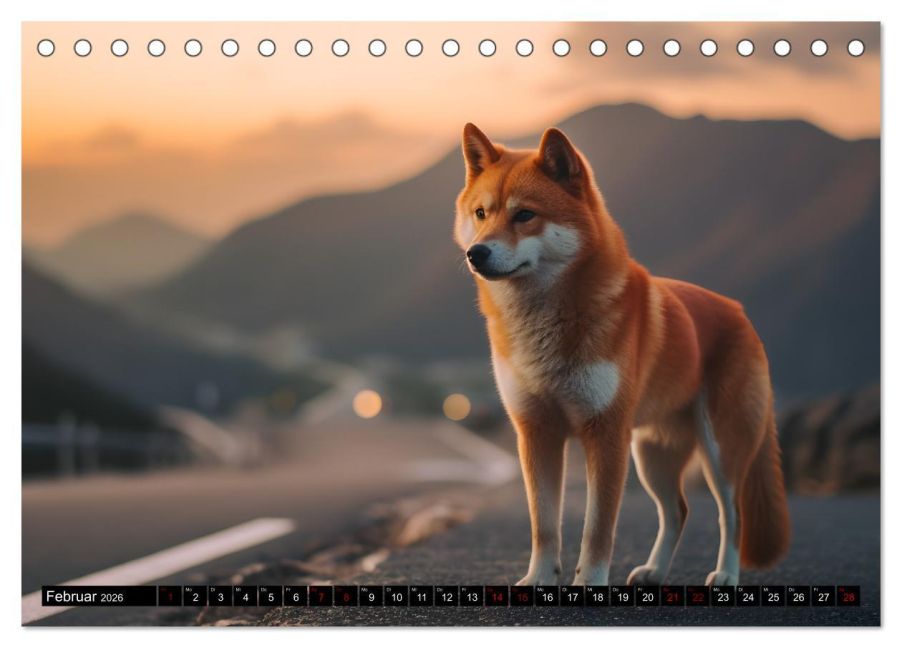Select red day 14 in the calendar strip
902x648 pixels.
(x=497, y=596)
